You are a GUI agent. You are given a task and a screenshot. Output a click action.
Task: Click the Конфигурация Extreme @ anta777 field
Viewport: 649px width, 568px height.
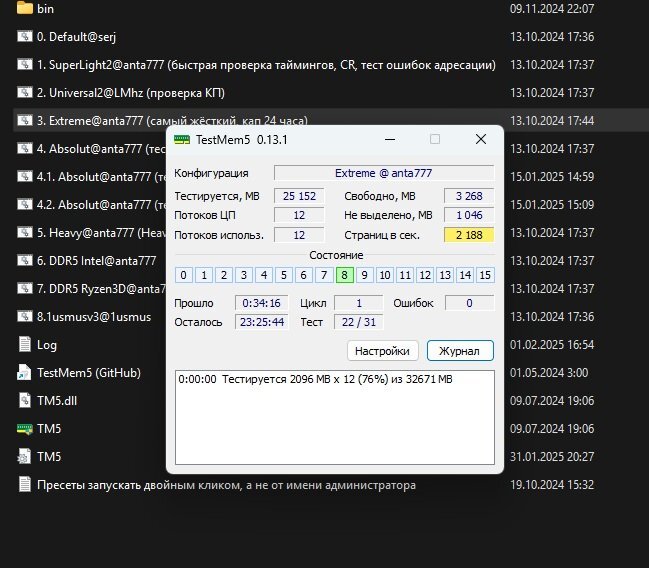tap(383, 173)
